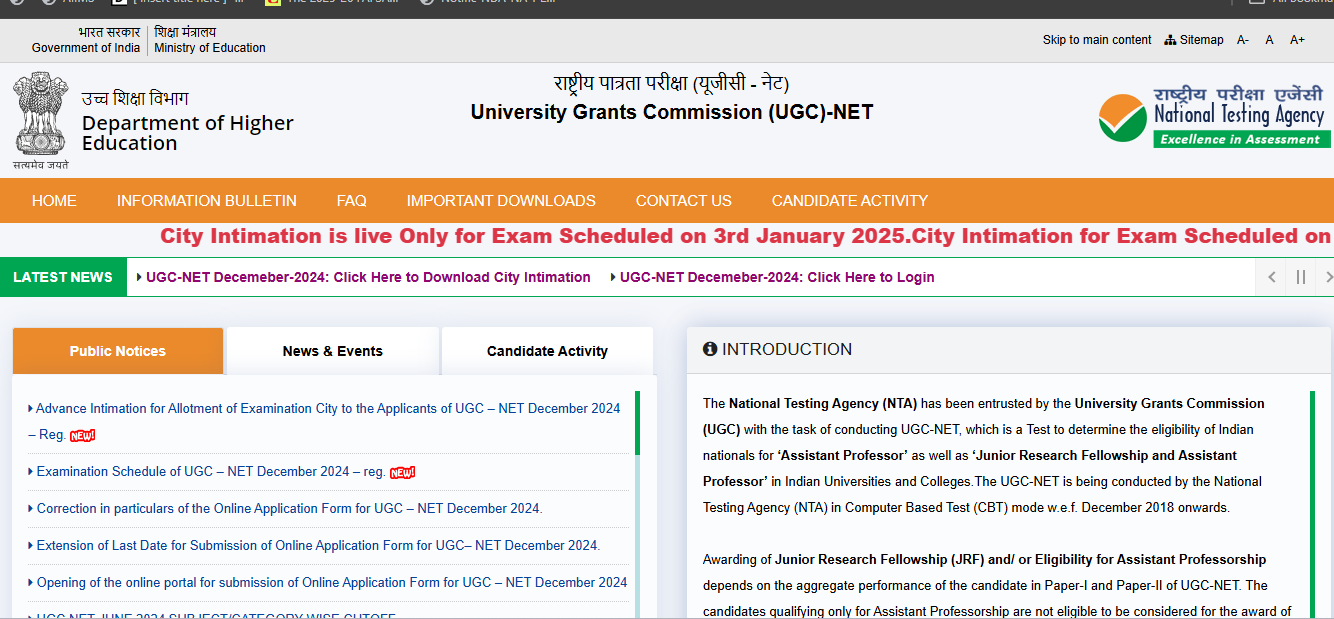Click the previous arrow on the news ticker
The height and width of the screenshot is (619, 1334).
tap(1271, 277)
